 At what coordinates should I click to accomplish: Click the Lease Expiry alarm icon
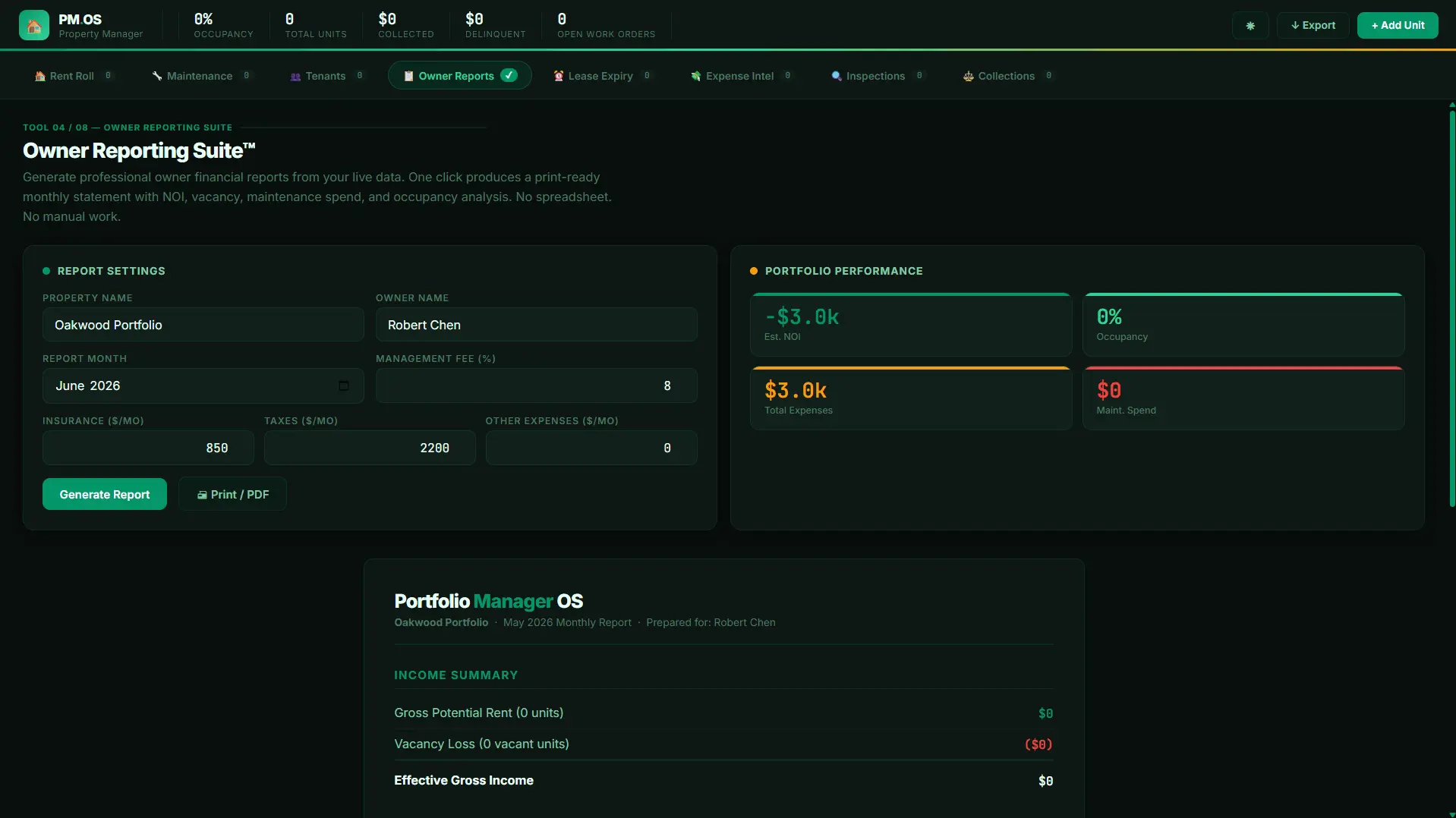559,76
